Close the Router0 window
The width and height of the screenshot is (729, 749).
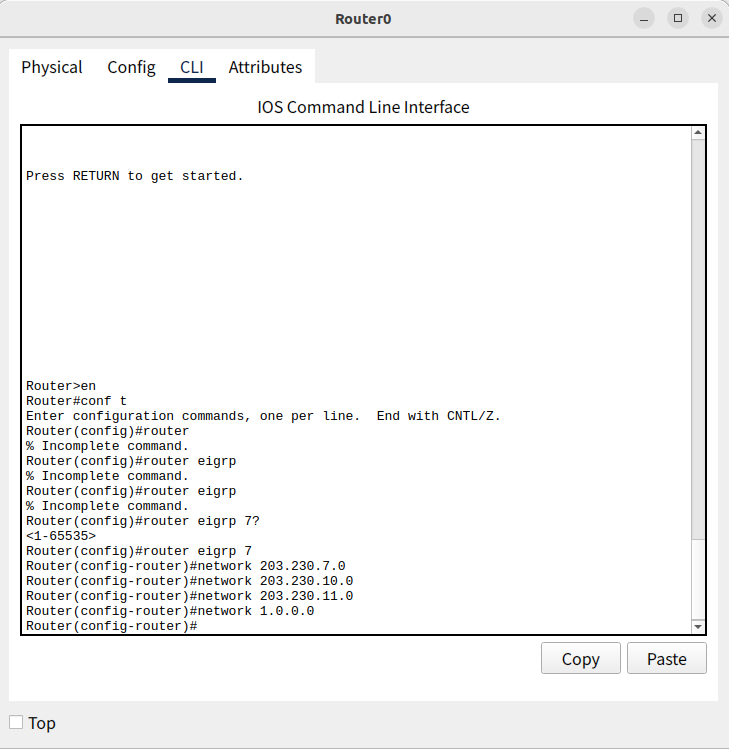[711, 19]
